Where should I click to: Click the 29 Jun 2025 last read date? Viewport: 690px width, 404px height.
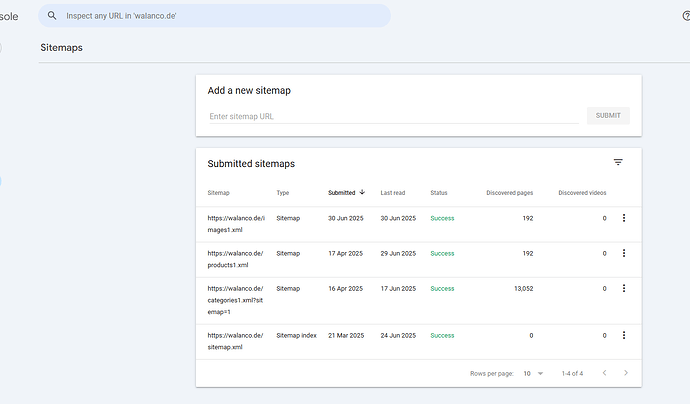pyautogui.click(x=398, y=253)
